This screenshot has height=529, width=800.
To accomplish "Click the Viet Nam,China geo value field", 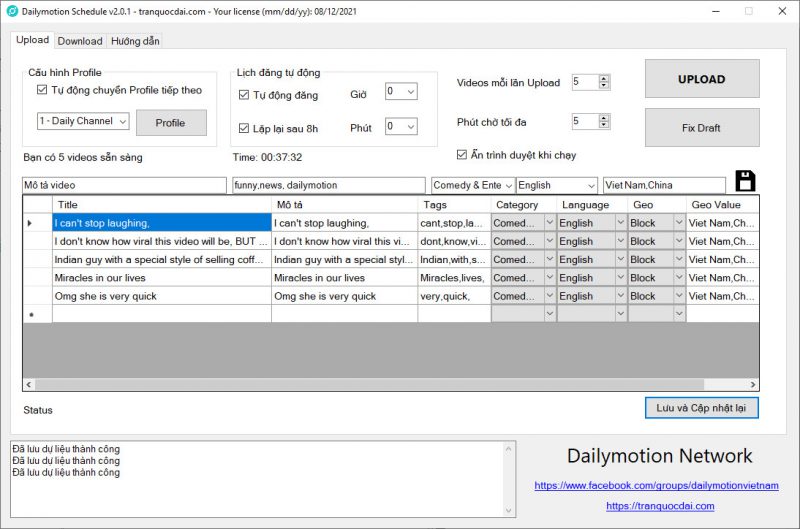I will click(x=664, y=185).
